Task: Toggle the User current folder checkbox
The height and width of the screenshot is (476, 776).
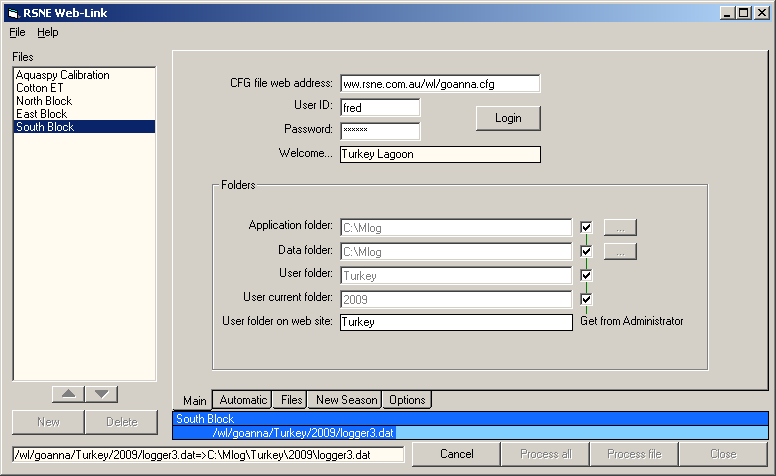Action: [586, 299]
